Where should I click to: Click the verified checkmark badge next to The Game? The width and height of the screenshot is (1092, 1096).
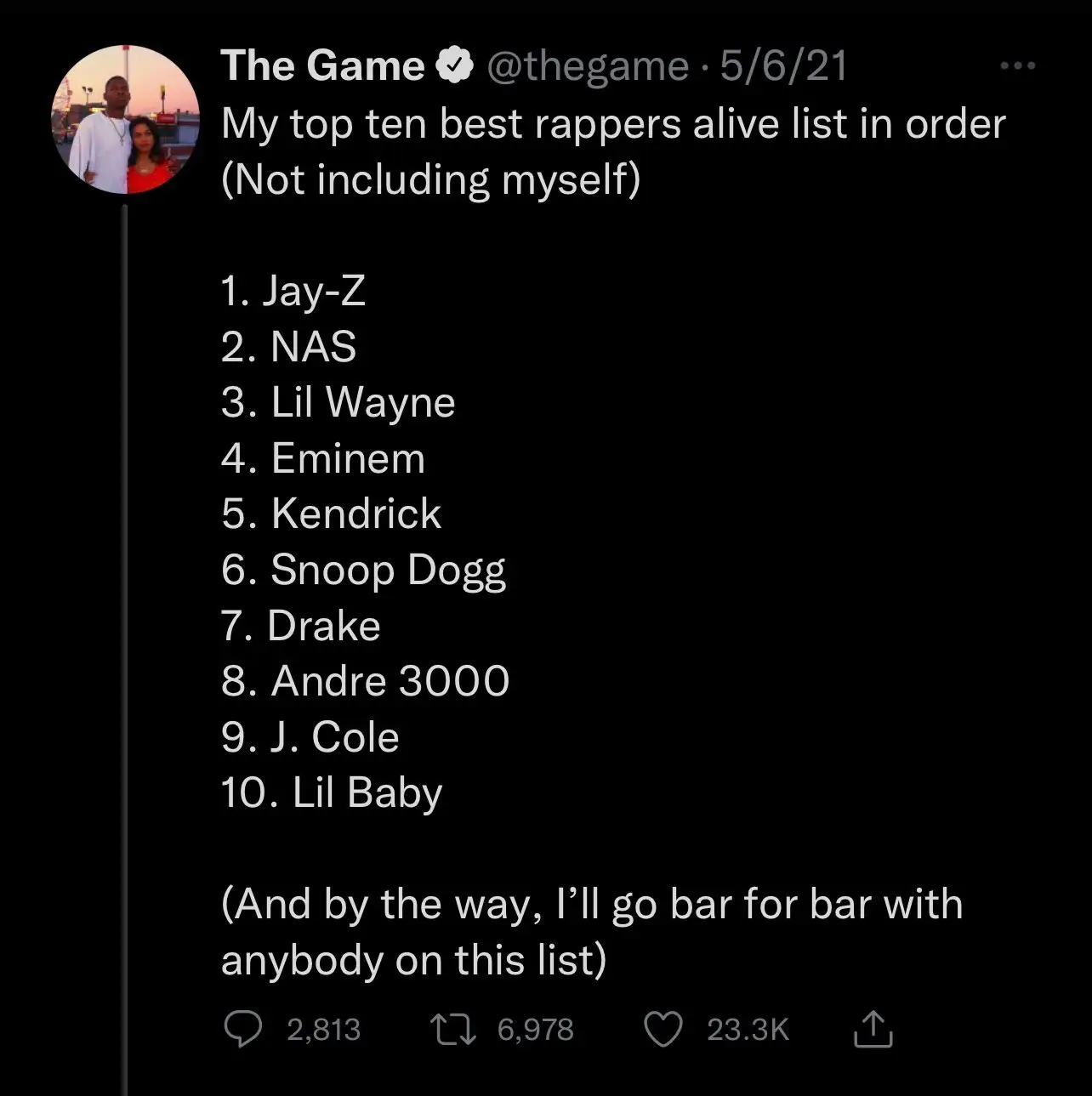click(454, 64)
